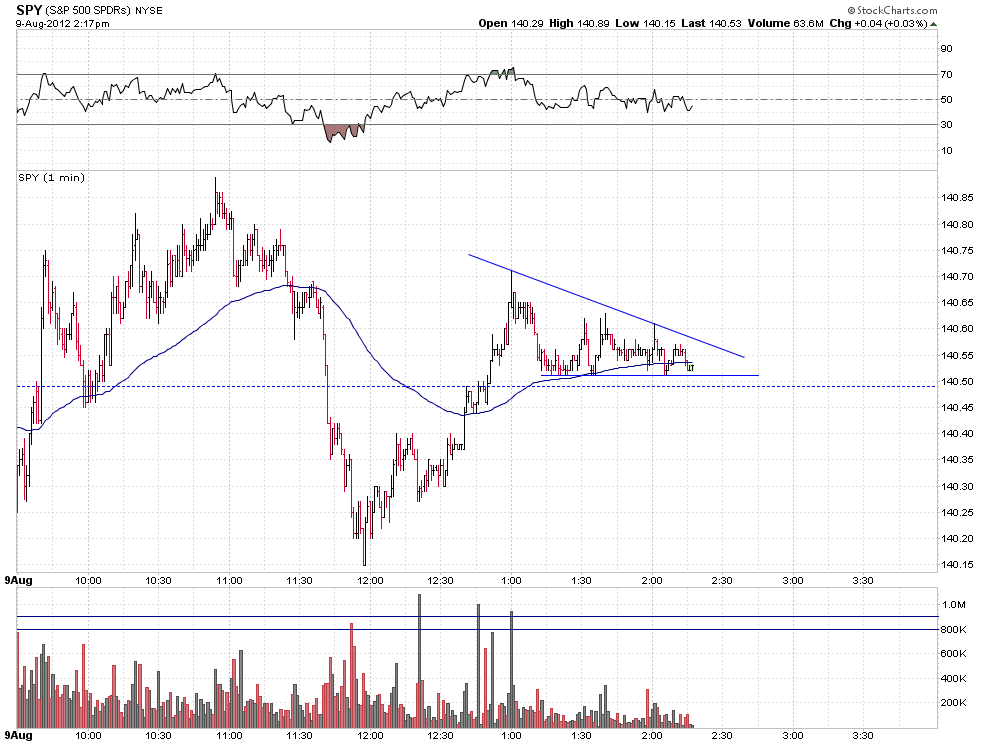The height and width of the screenshot is (744, 990).
Task: Click the RSI 10 axis label
Action: (946, 150)
